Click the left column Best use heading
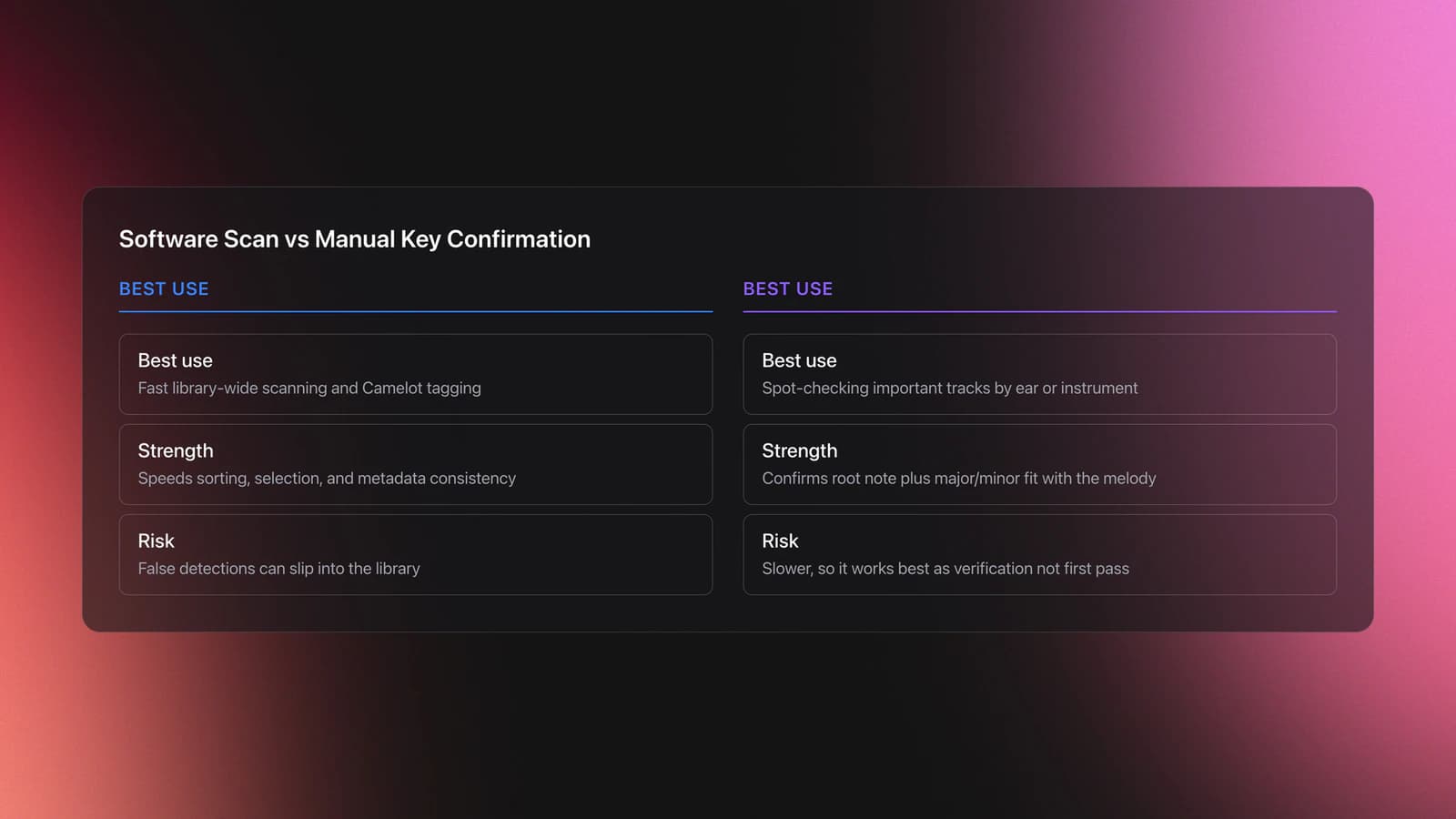Viewport: 1456px width, 819px height. click(x=176, y=360)
